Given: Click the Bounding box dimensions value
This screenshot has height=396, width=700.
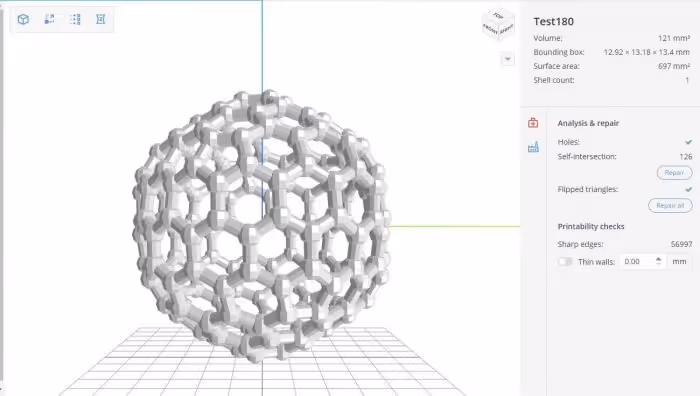Looking at the screenshot, I should point(646,52).
